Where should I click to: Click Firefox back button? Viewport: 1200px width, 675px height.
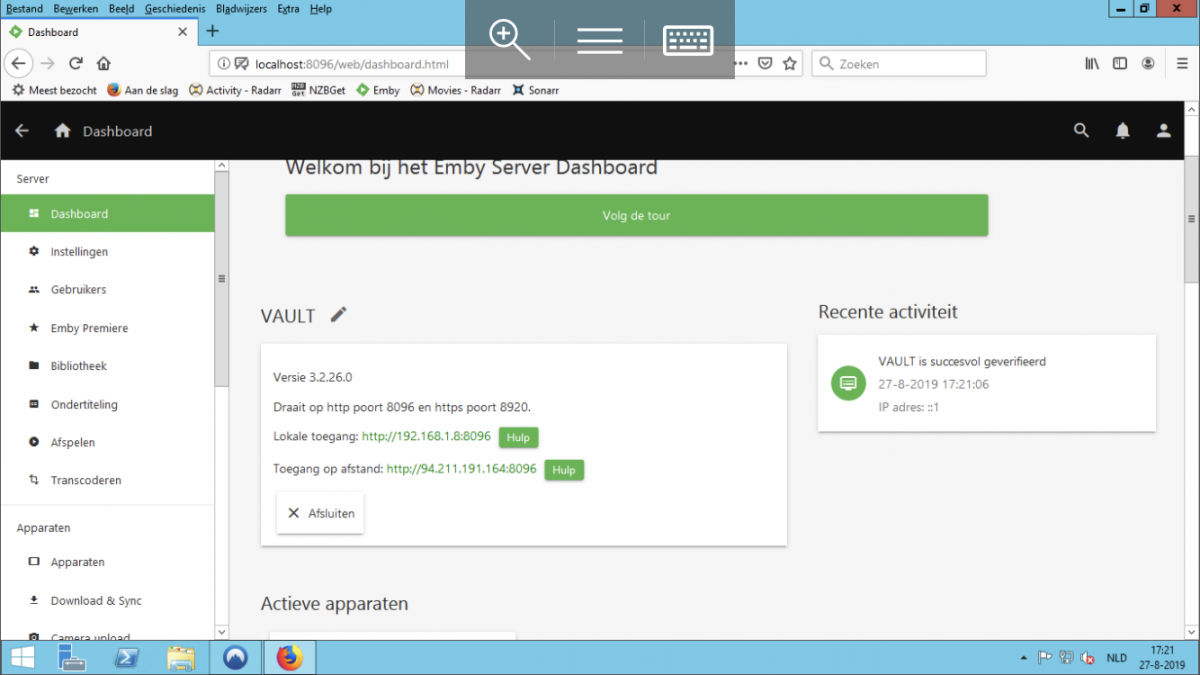[x=18, y=63]
